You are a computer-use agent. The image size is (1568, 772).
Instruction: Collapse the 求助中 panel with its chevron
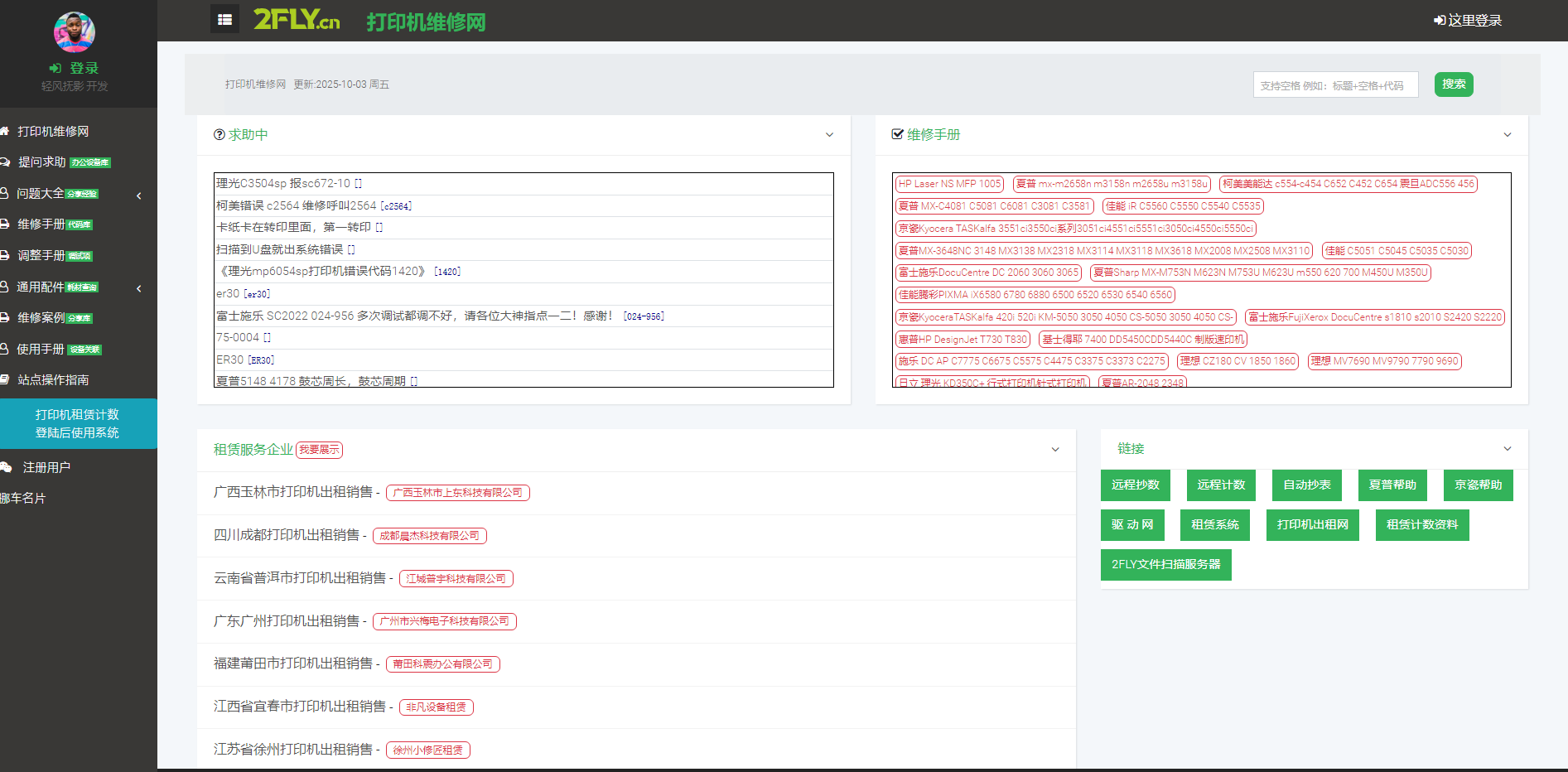(x=829, y=135)
